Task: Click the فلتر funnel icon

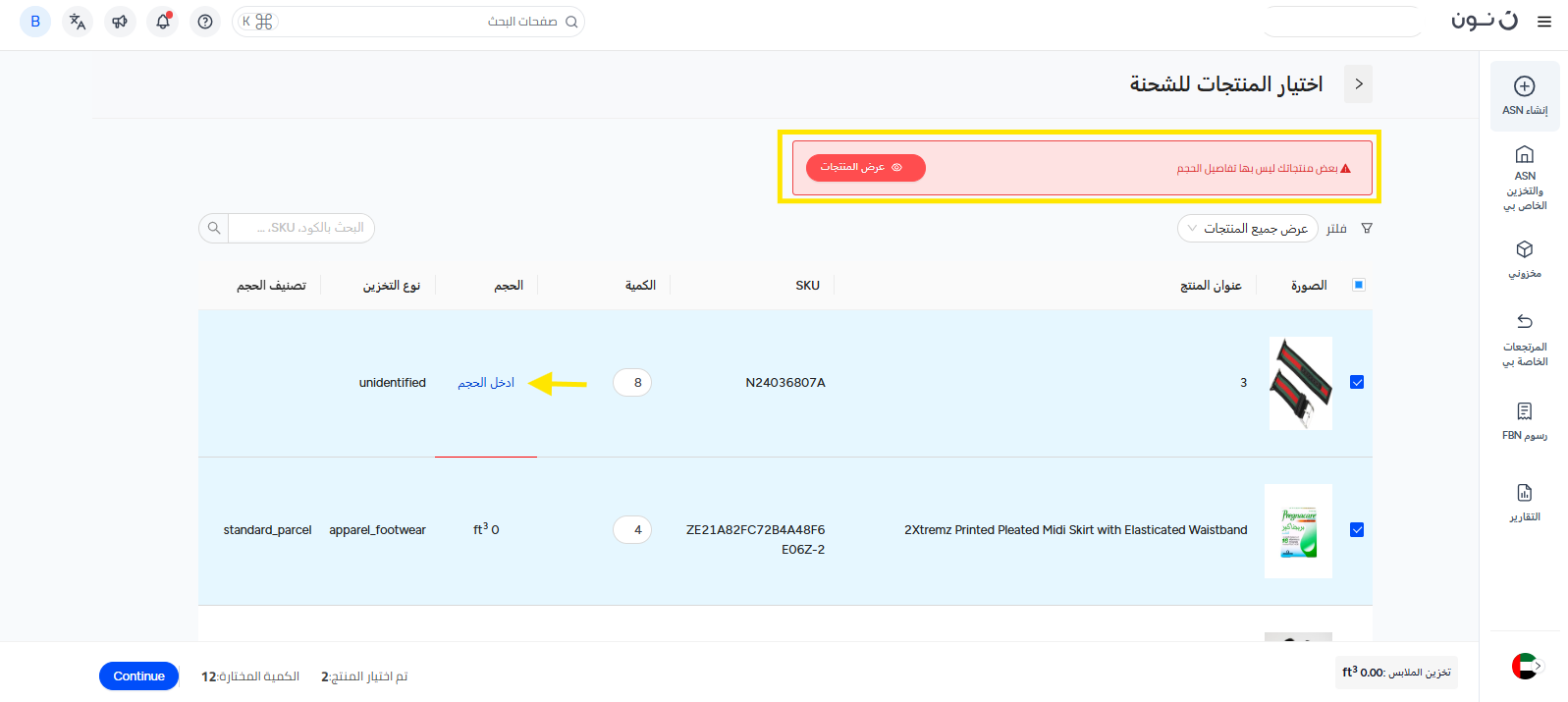Action: (1367, 229)
